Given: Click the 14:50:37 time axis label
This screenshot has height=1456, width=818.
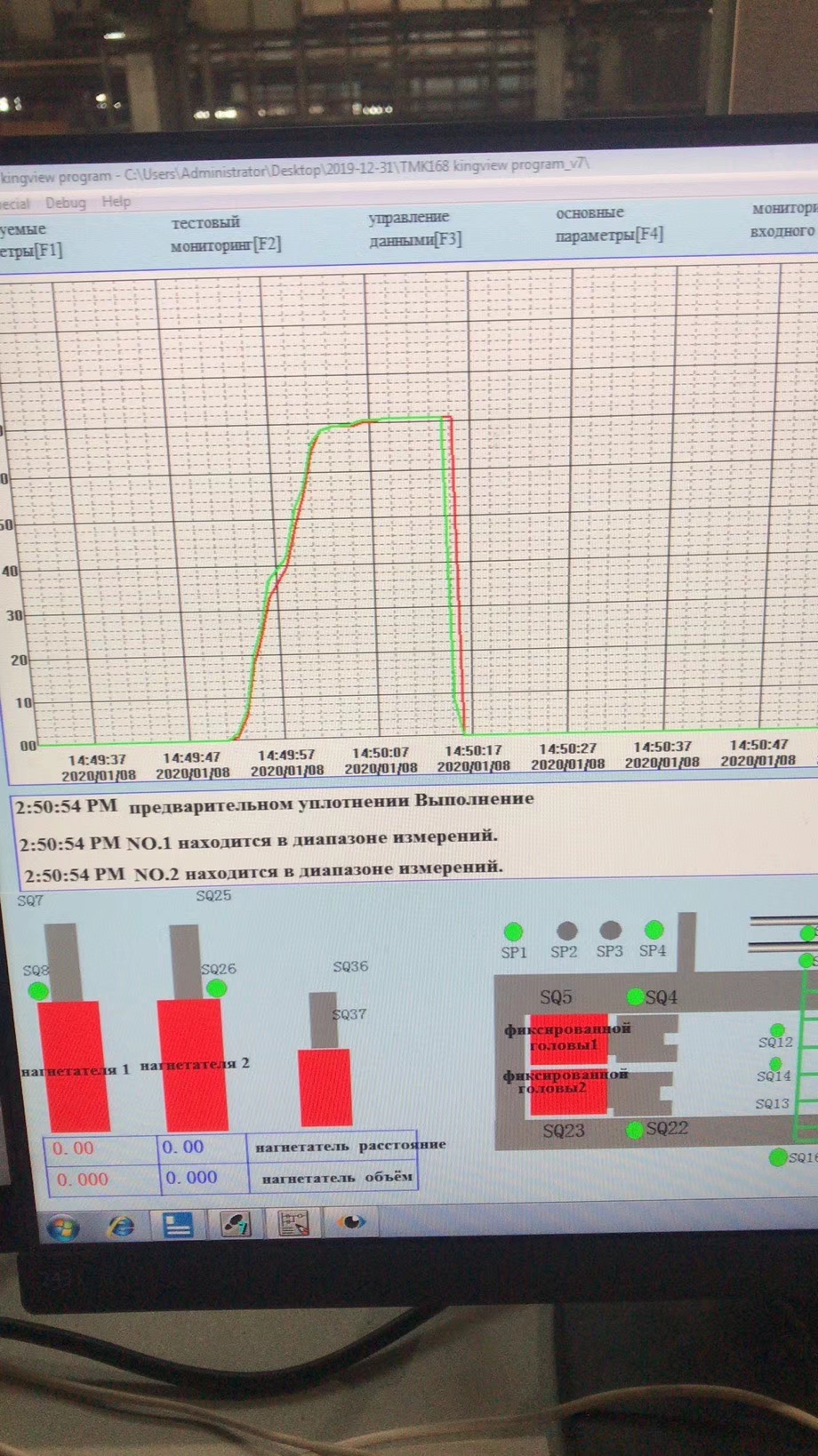Looking at the screenshot, I should pos(662,755).
